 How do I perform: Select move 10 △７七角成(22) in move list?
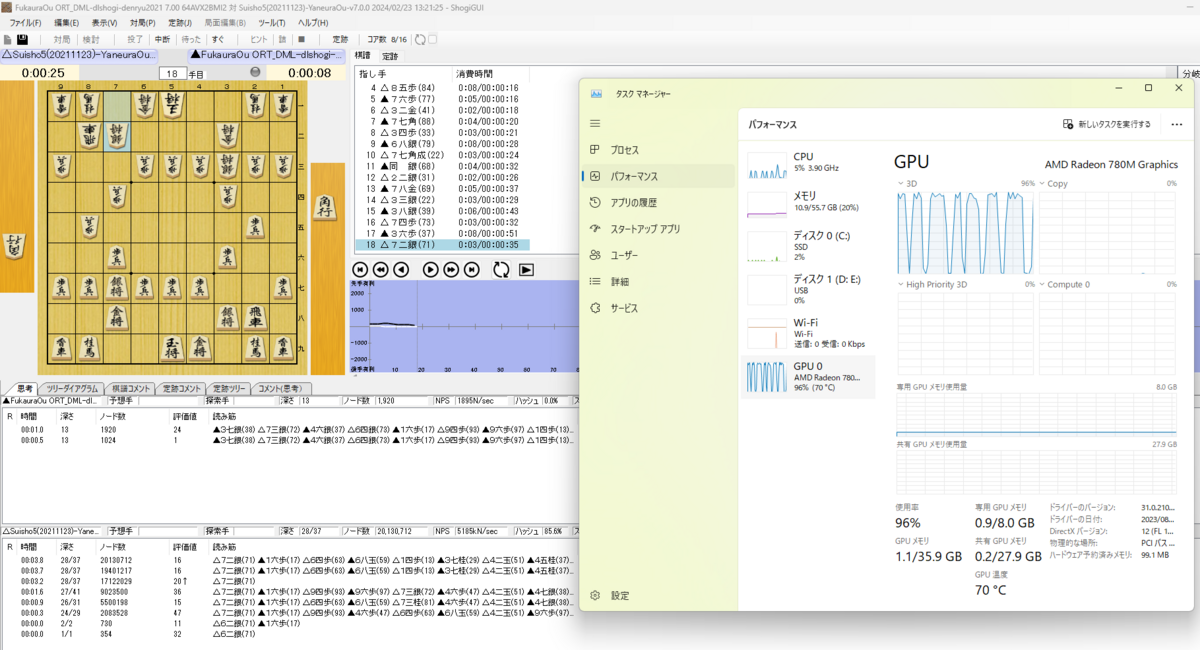pos(442,155)
